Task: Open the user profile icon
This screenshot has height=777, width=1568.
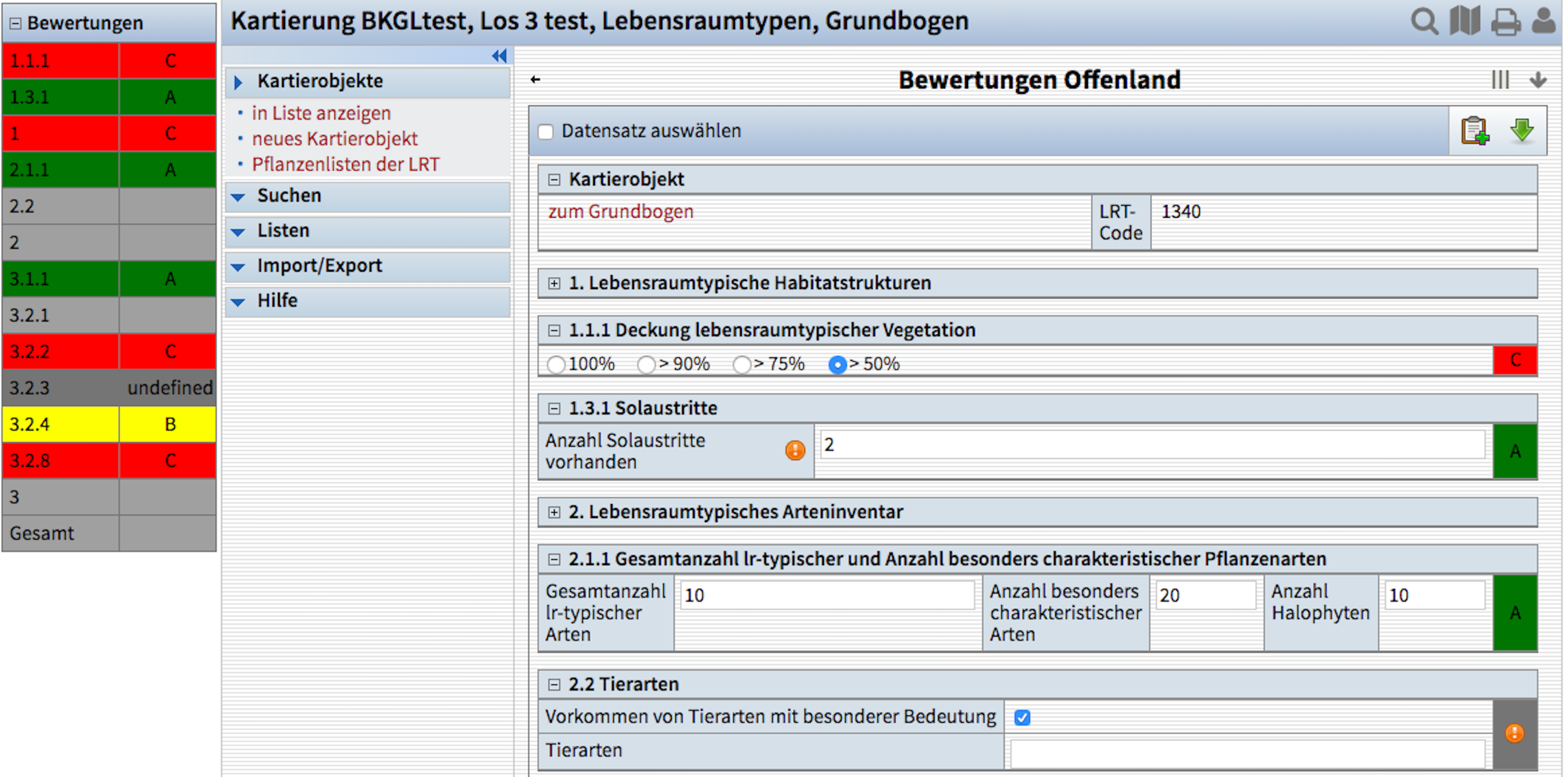Action: point(1544,22)
